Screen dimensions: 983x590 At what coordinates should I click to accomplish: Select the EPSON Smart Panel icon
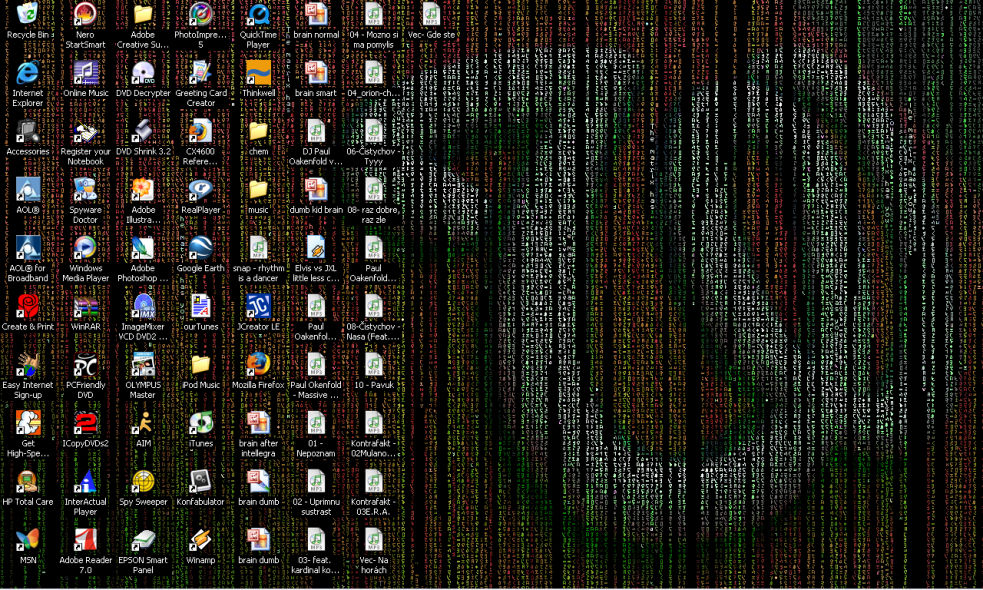(x=143, y=539)
